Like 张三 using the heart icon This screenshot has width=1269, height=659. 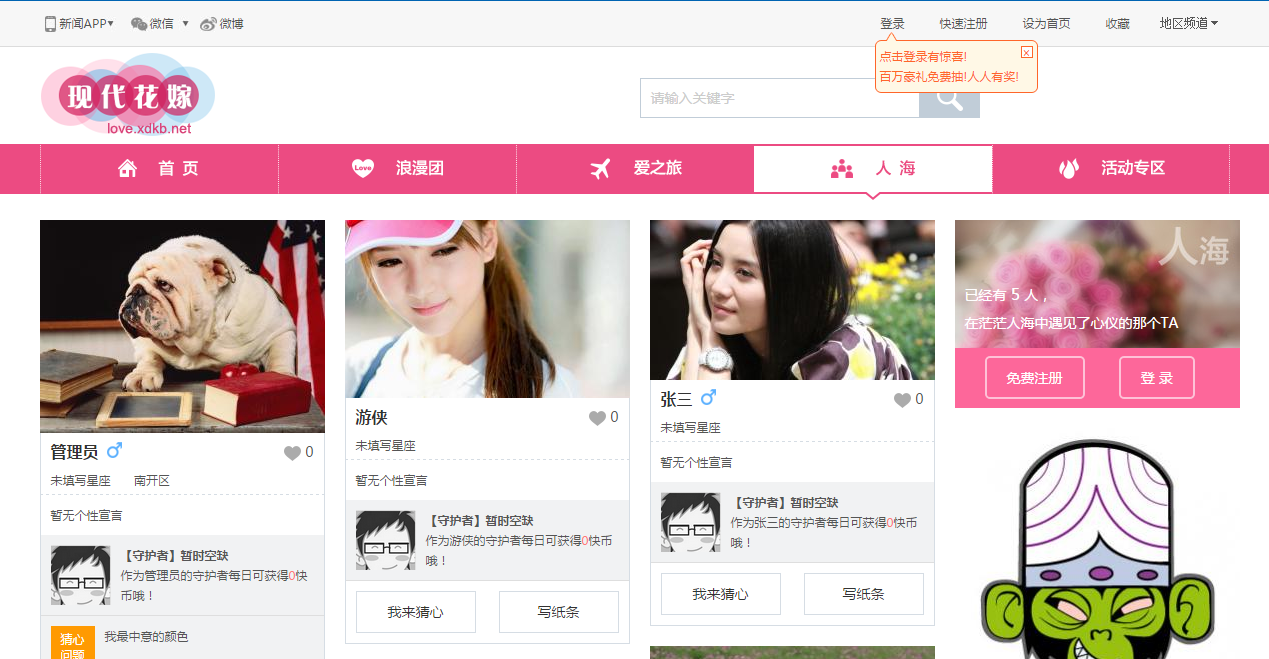point(902,400)
